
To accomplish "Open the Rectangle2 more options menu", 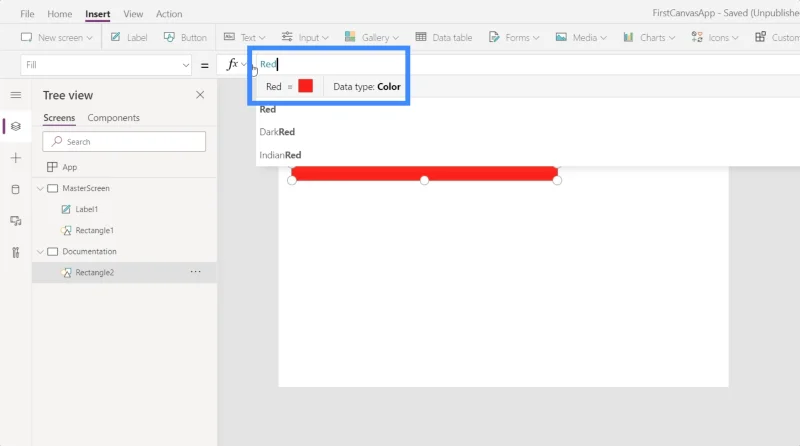I will click(x=195, y=272).
